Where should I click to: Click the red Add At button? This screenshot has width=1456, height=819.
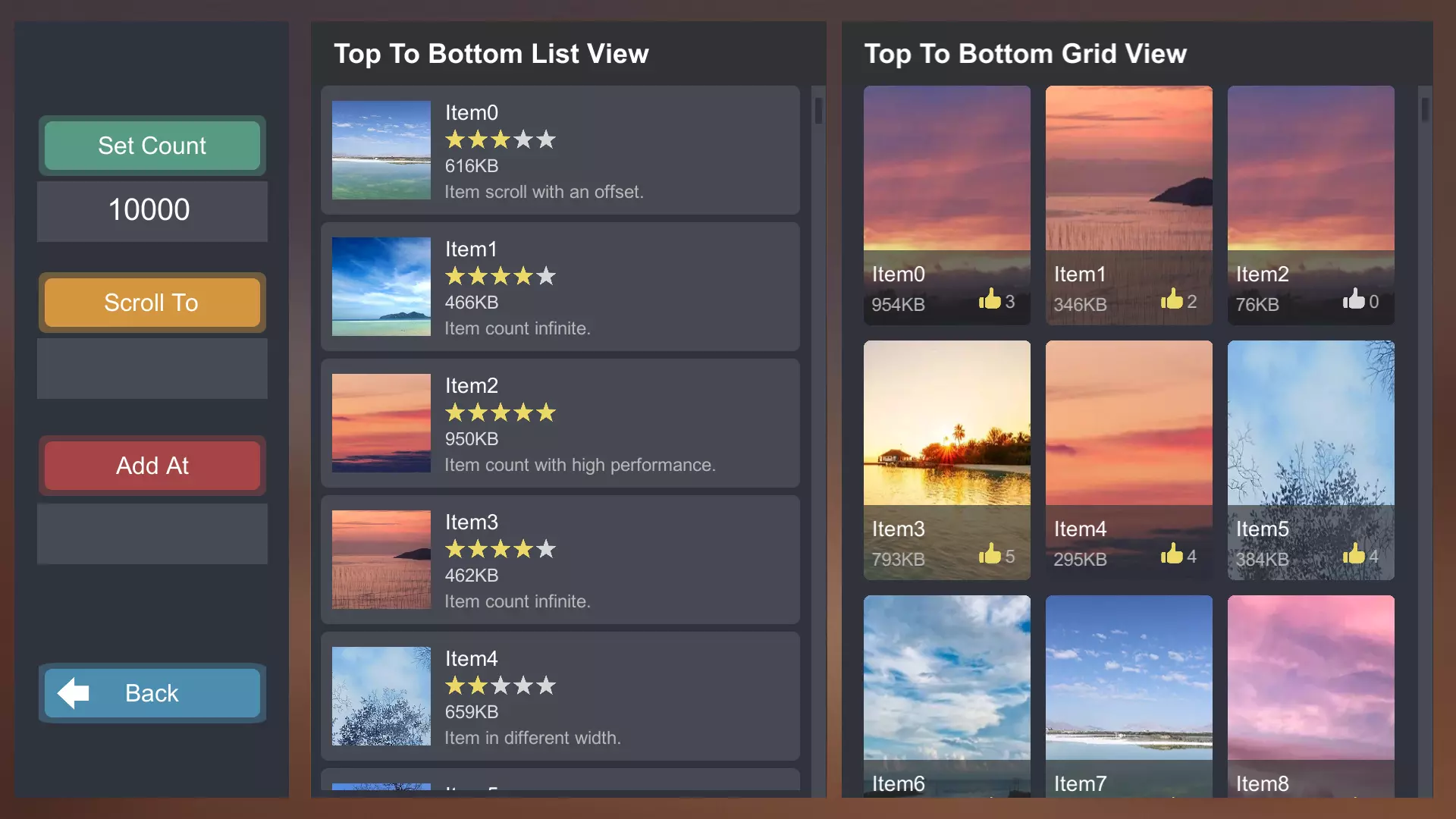click(x=152, y=466)
